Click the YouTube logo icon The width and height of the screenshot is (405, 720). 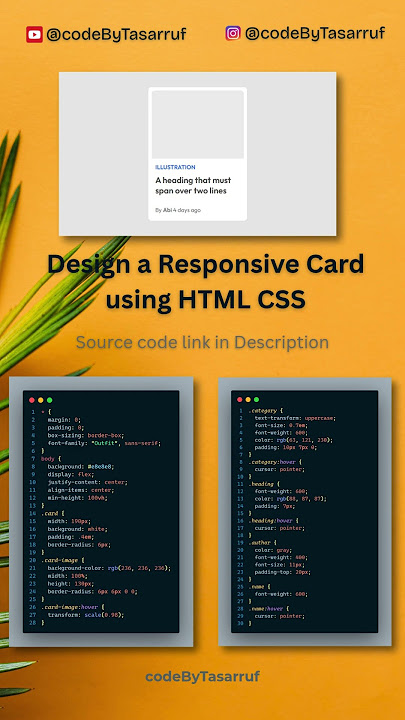pyautogui.click(x=34, y=34)
